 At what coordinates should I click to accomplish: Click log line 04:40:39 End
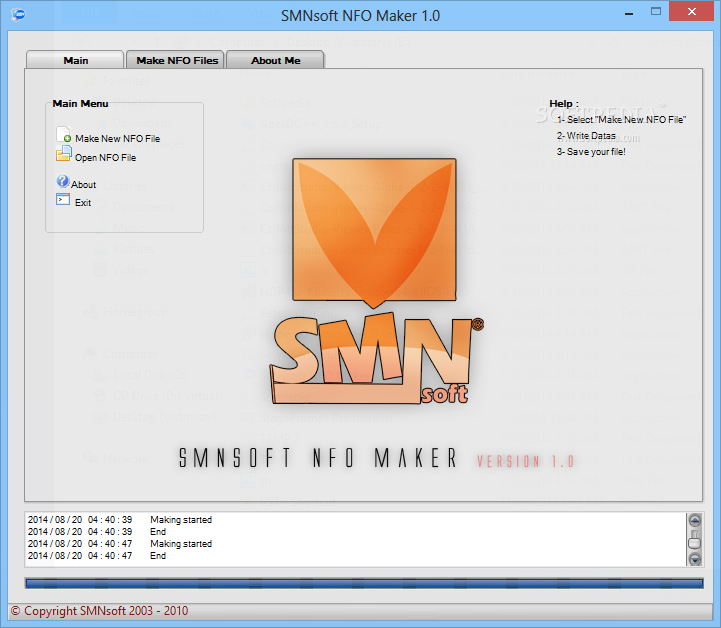point(97,531)
